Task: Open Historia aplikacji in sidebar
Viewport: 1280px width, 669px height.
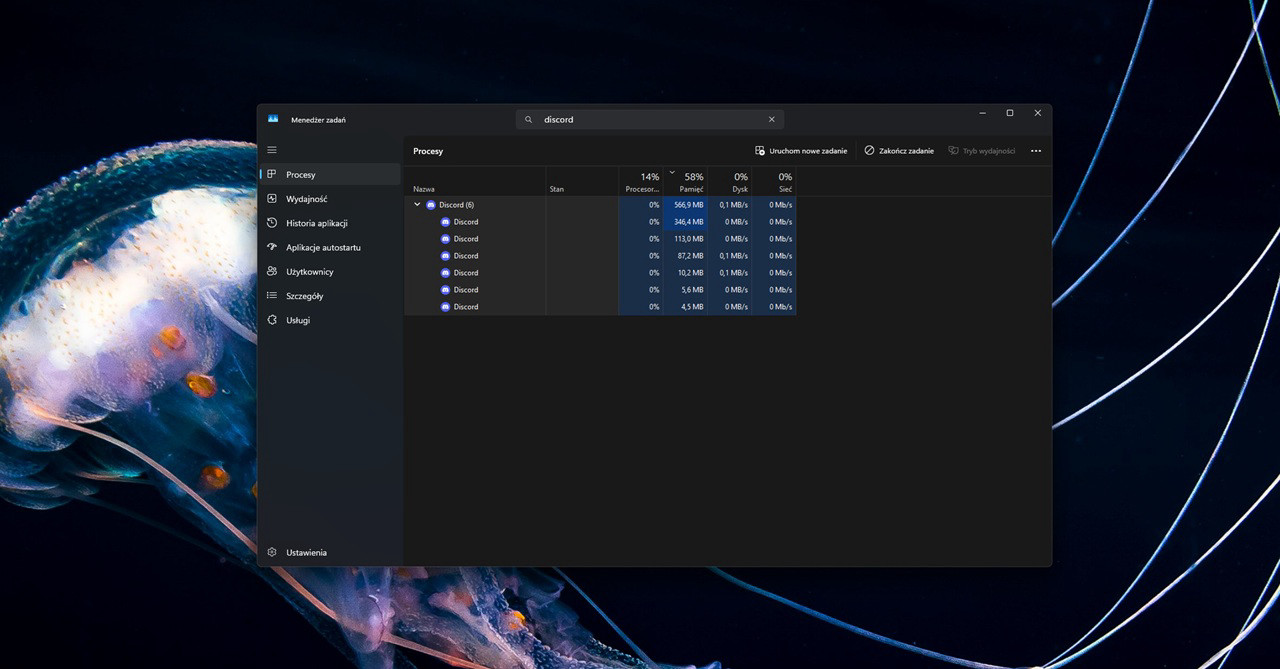Action: coord(316,223)
